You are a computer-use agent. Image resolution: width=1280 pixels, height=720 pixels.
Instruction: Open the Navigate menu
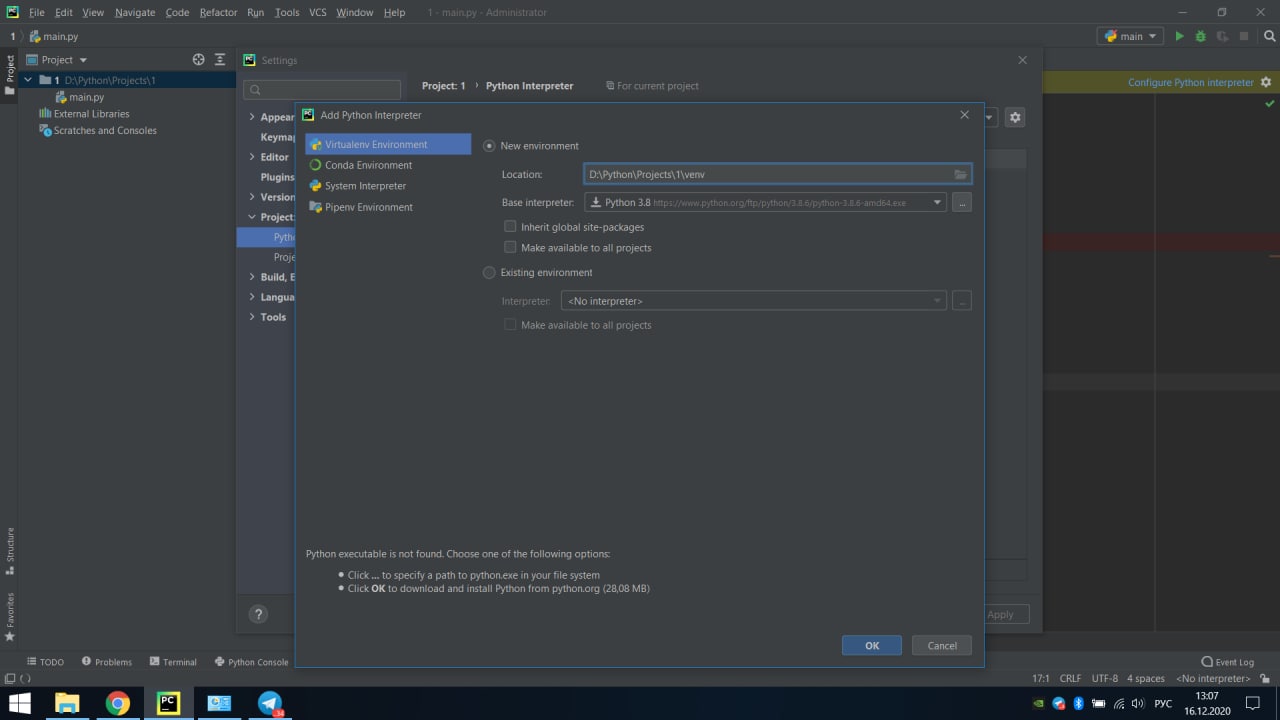(135, 12)
